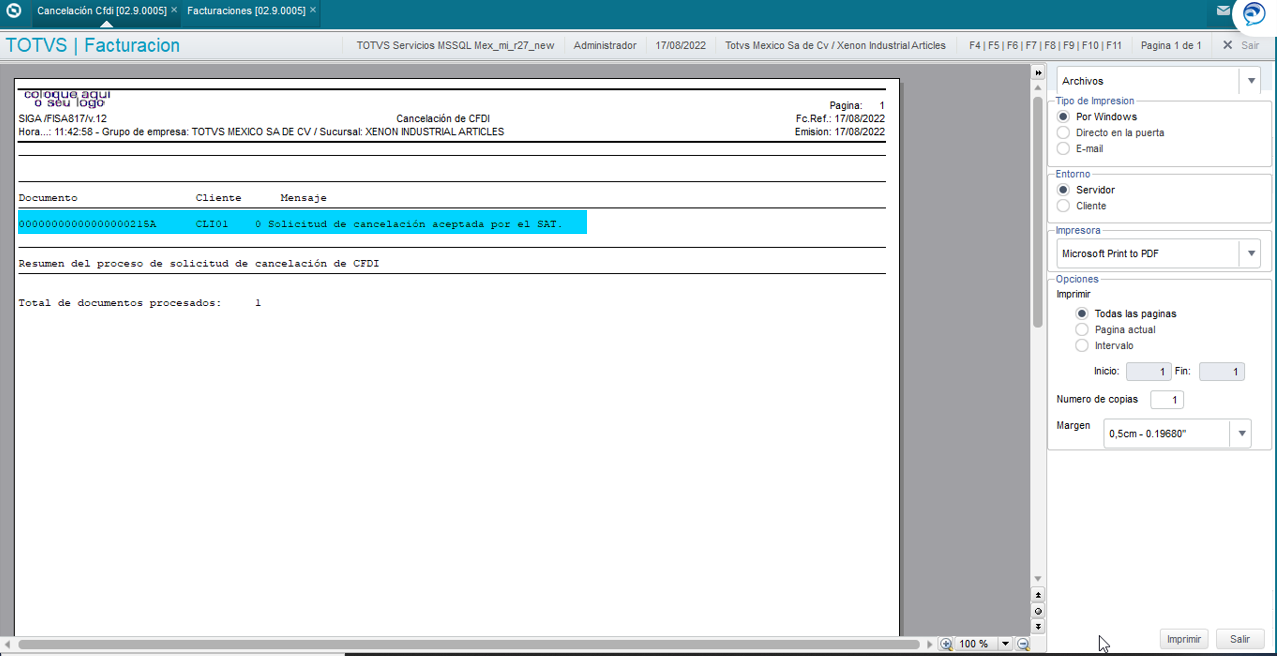Screen dimensions: 1277x656
Task: Collapse the side panel with double-arrow icon
Action: [1038, 73]
